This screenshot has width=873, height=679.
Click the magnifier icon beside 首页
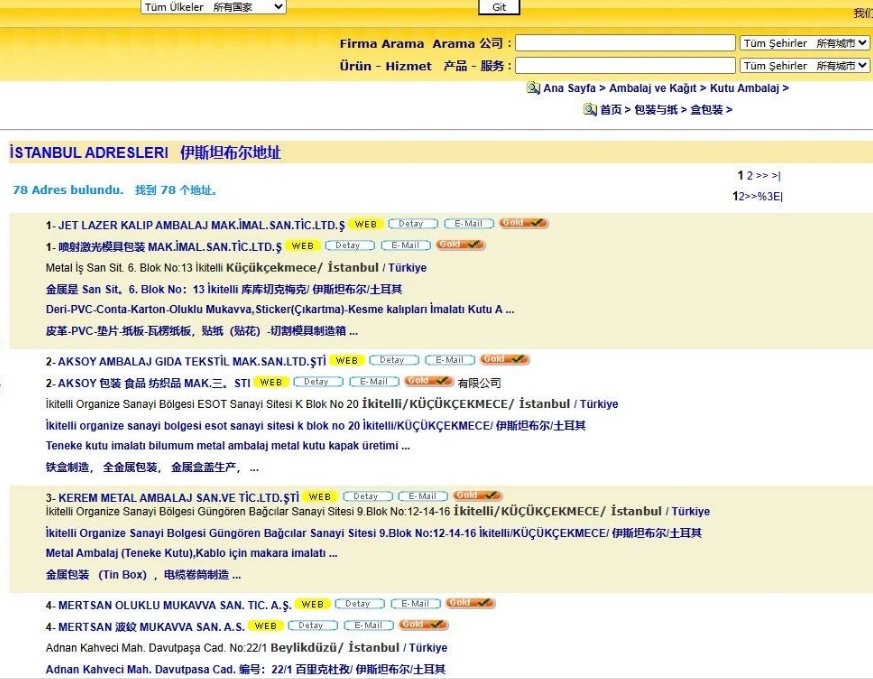point(590,110)
